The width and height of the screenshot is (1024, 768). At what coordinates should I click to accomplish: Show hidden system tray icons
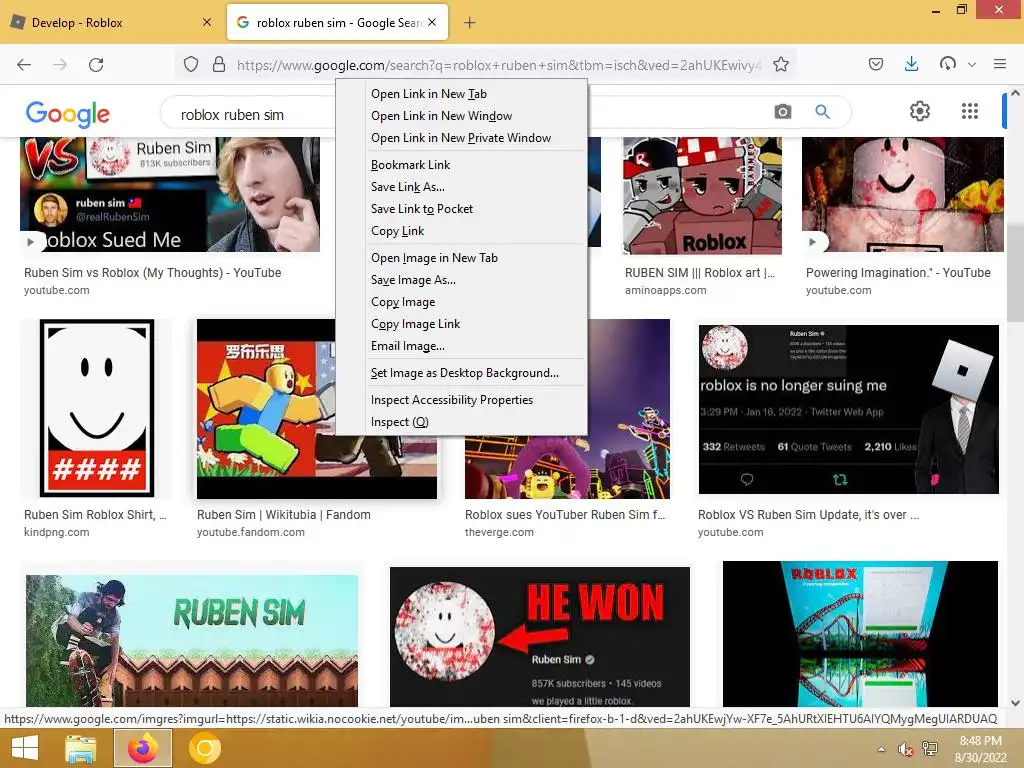(882, 749)
